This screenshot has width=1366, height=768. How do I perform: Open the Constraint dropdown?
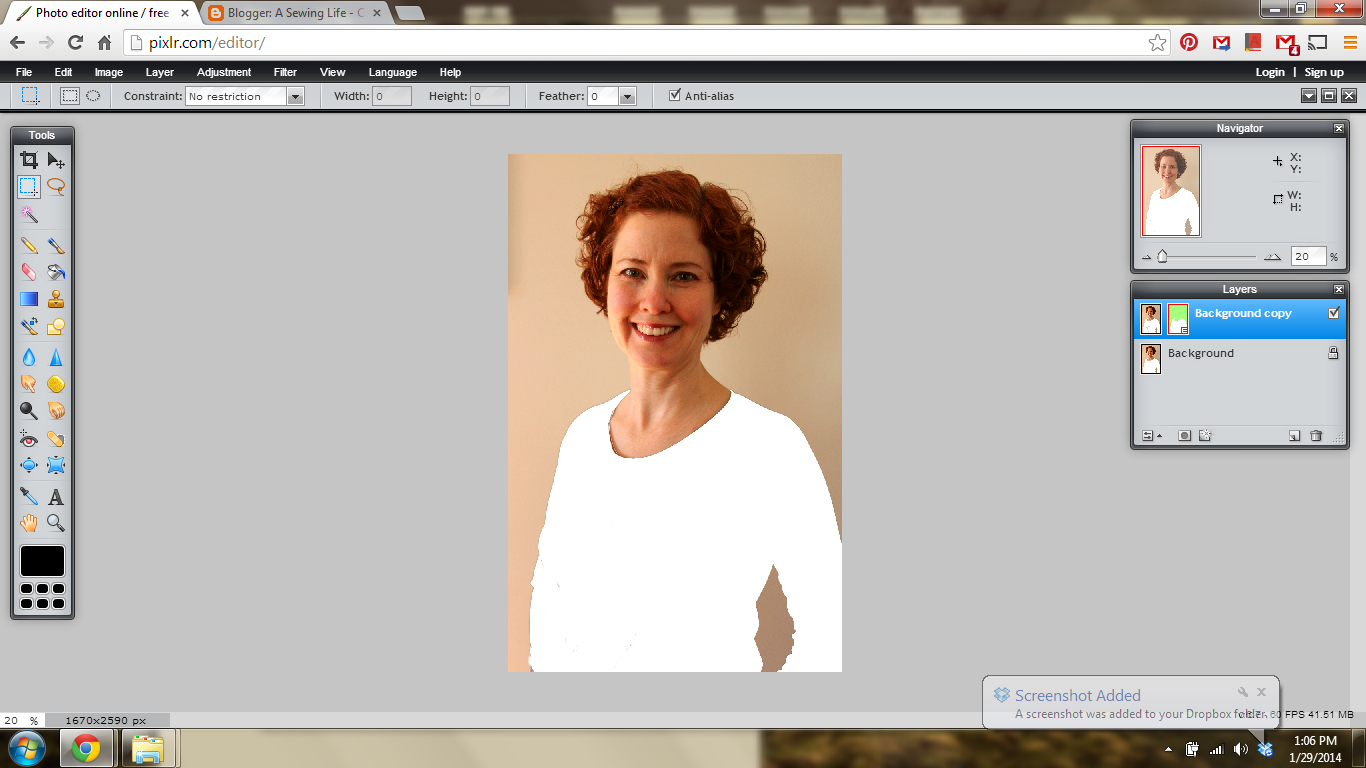(245, 96)
